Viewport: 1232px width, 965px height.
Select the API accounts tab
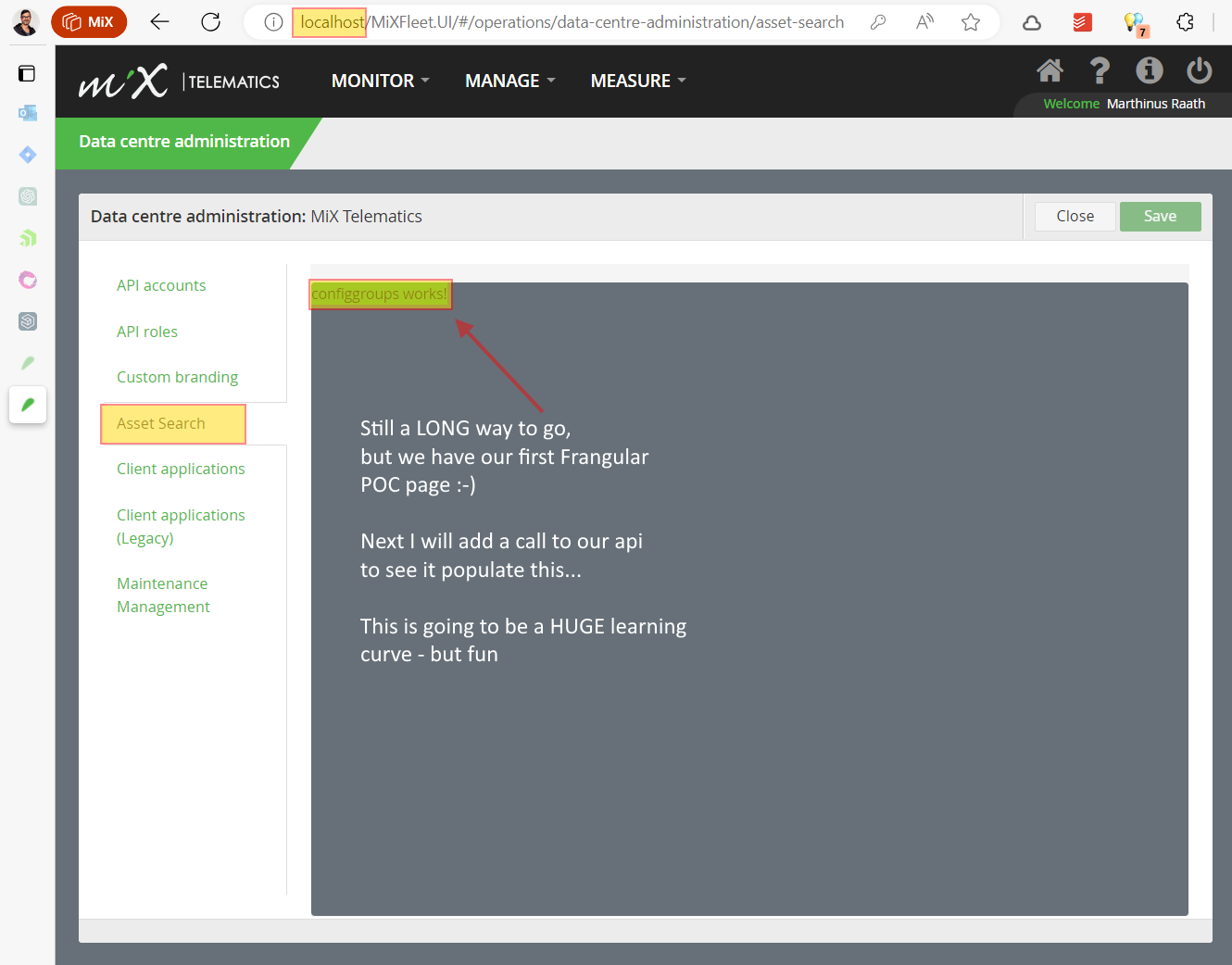tap(161, 285)
